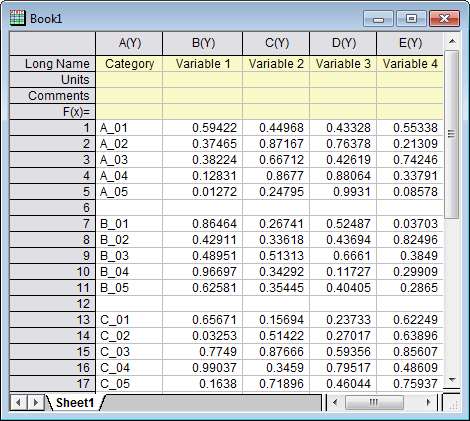This screenshot has height=421, width=470.
Task: Click the sheet tab scroll left arrow
Action: [18, 403]
